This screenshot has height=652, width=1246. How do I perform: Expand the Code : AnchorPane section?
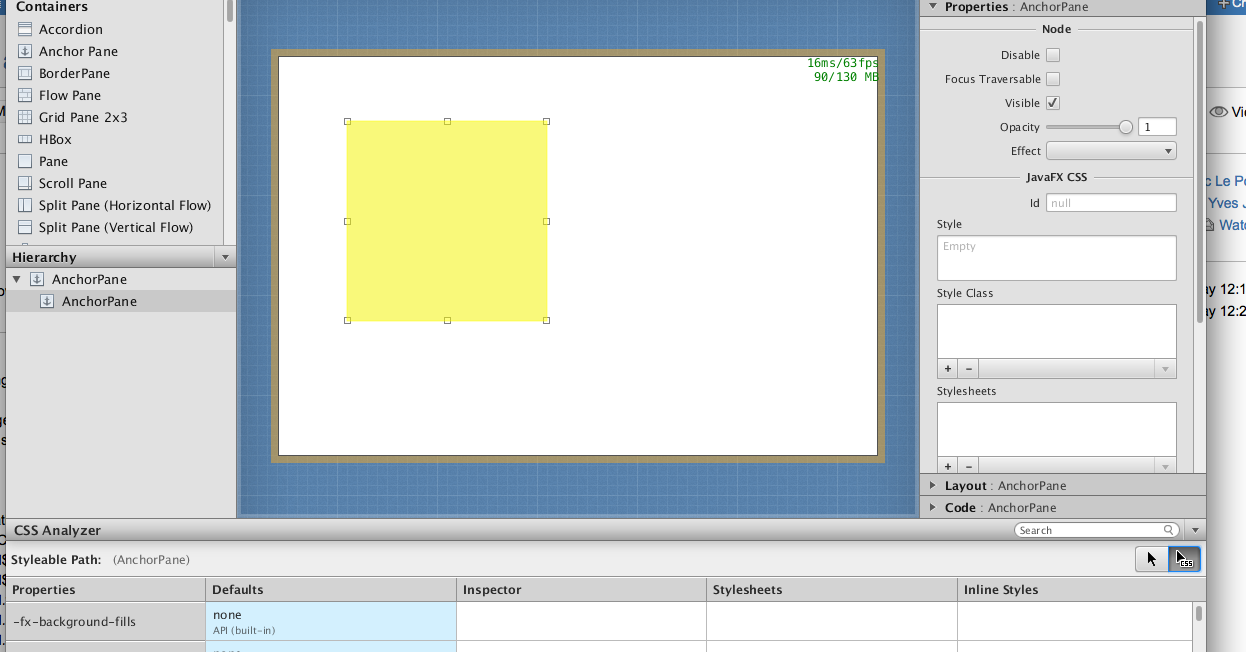(933, 507)
